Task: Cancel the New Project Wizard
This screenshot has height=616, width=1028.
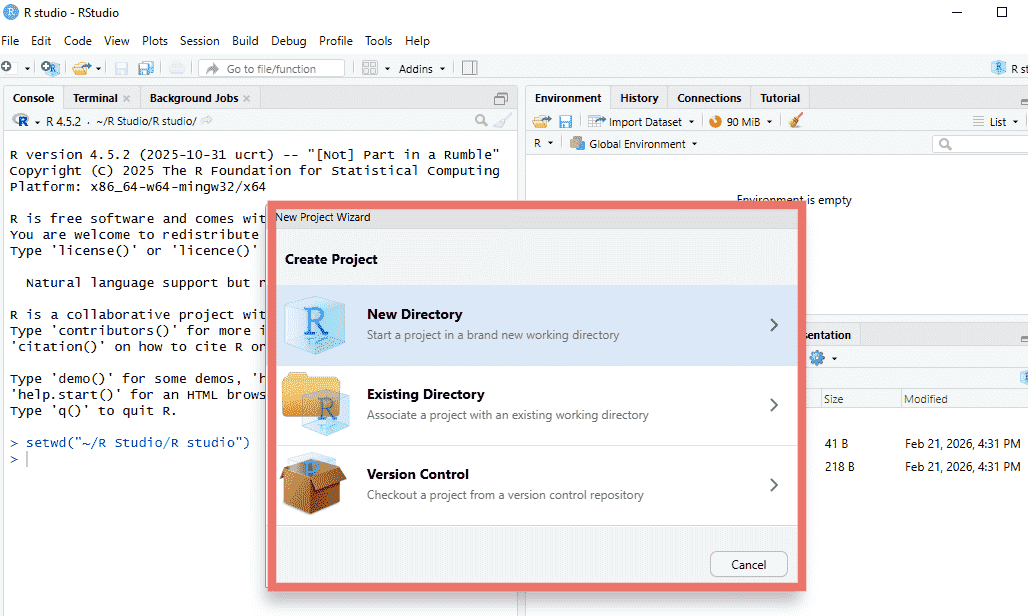Action: (748, 564)
